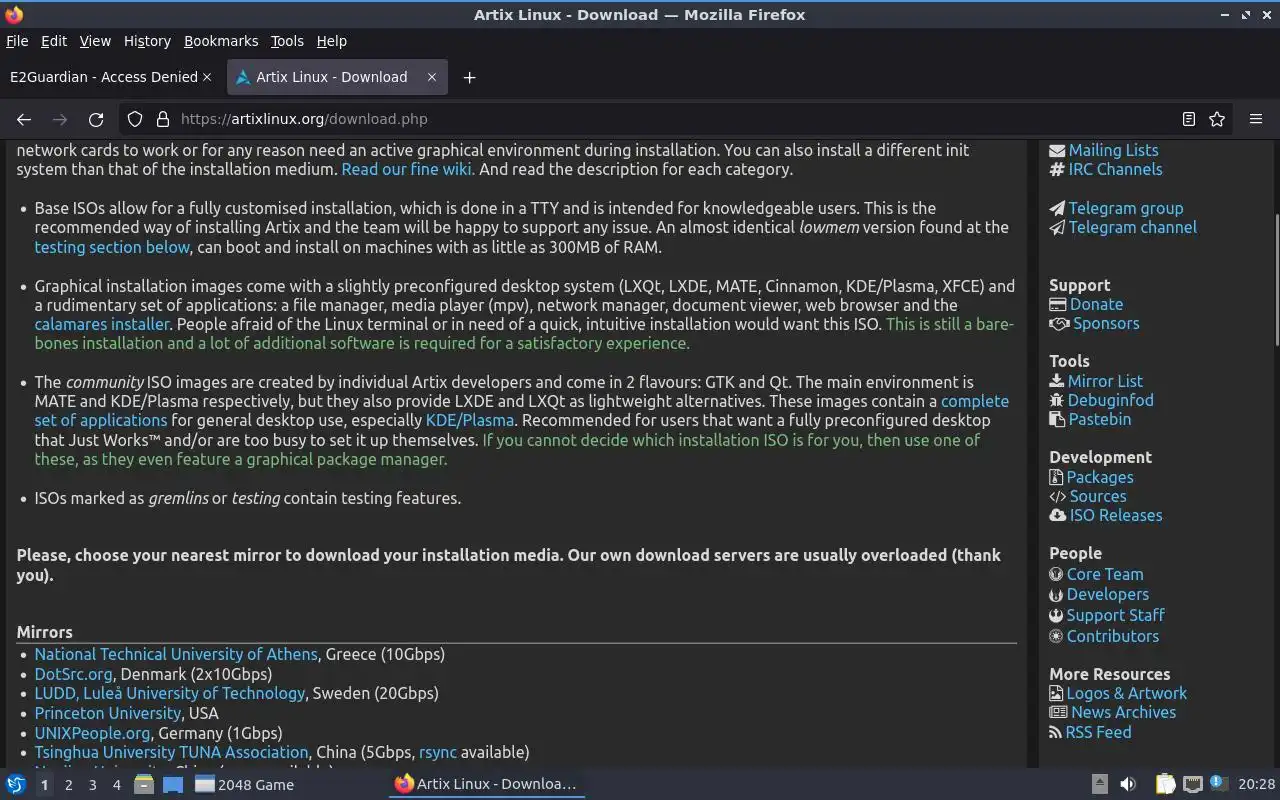
Task: Choose Tsinghua University TUNA Association mirror
Action: [171, 752]
